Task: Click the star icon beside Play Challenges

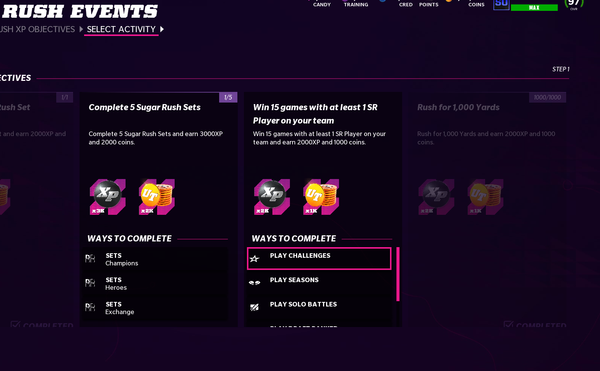Action: pyautogui.click(x=254, y=259)
